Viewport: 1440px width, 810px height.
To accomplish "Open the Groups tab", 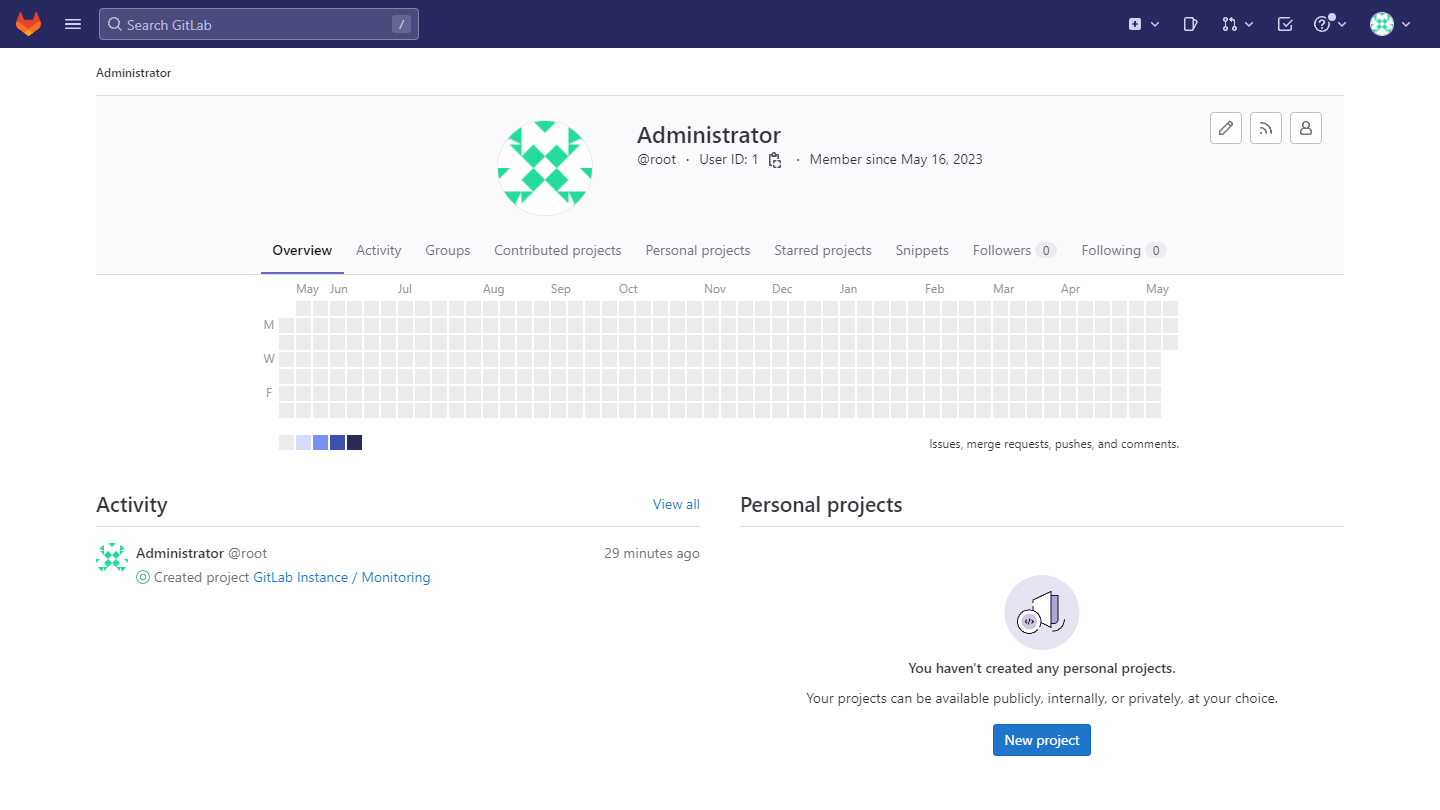I will (x=447, y=250).
